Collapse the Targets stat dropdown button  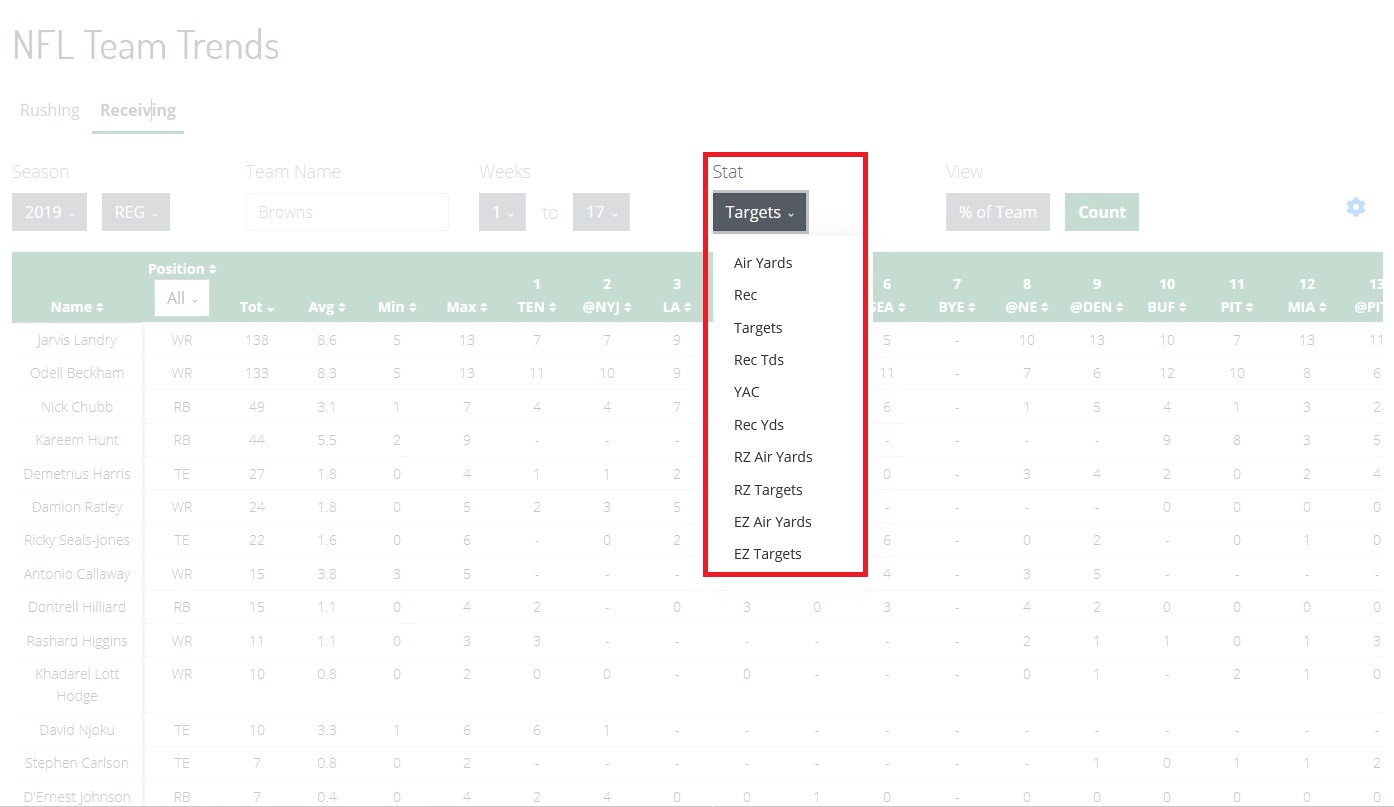(759, 212)
